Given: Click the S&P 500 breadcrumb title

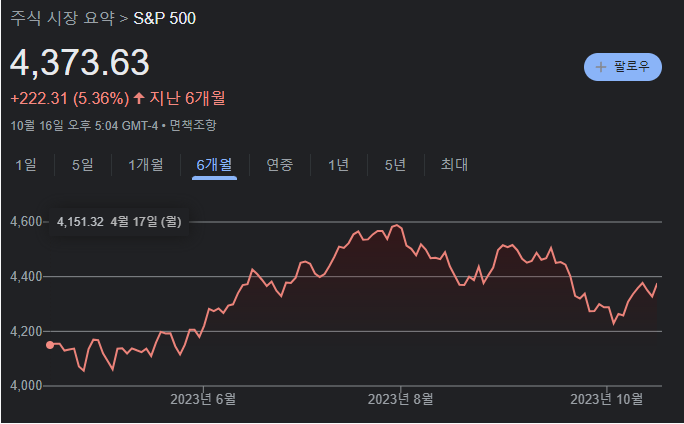Looking at the screenshot, I should tap(164, 18).
